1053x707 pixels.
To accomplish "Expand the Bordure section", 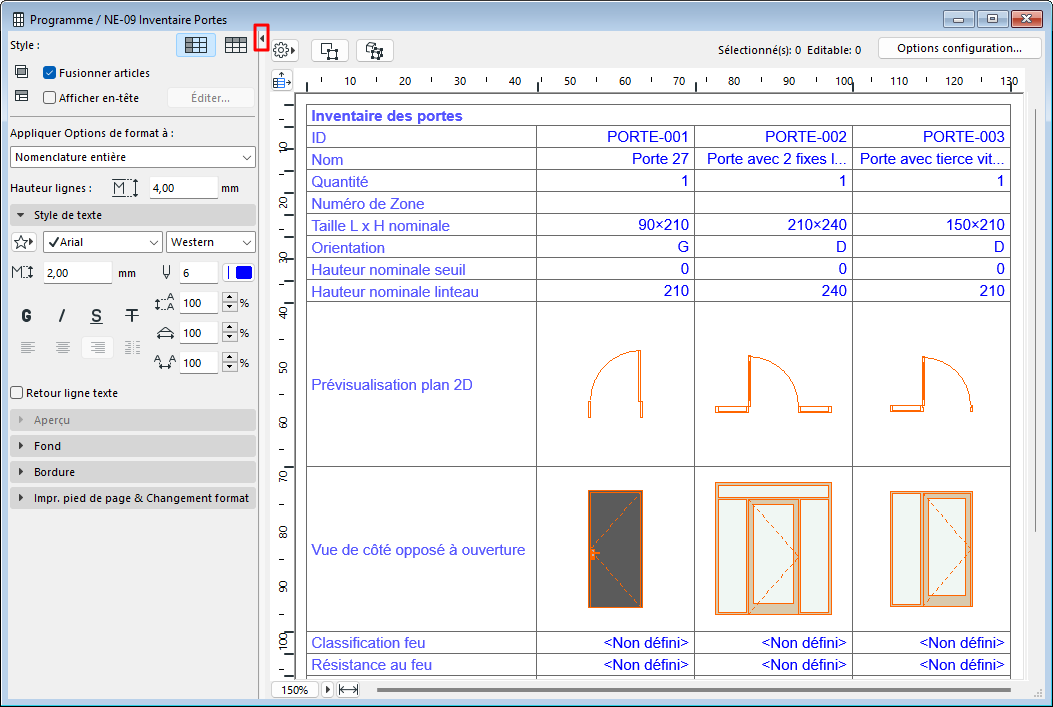I will 132,472.
